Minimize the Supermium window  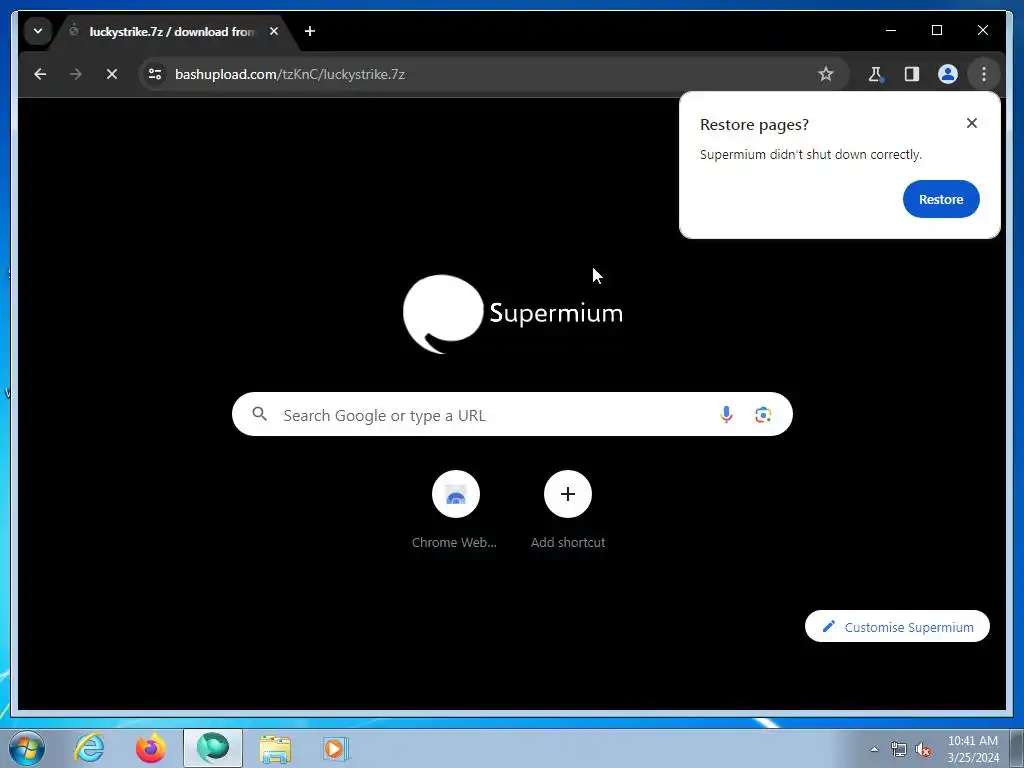(891, 30)
